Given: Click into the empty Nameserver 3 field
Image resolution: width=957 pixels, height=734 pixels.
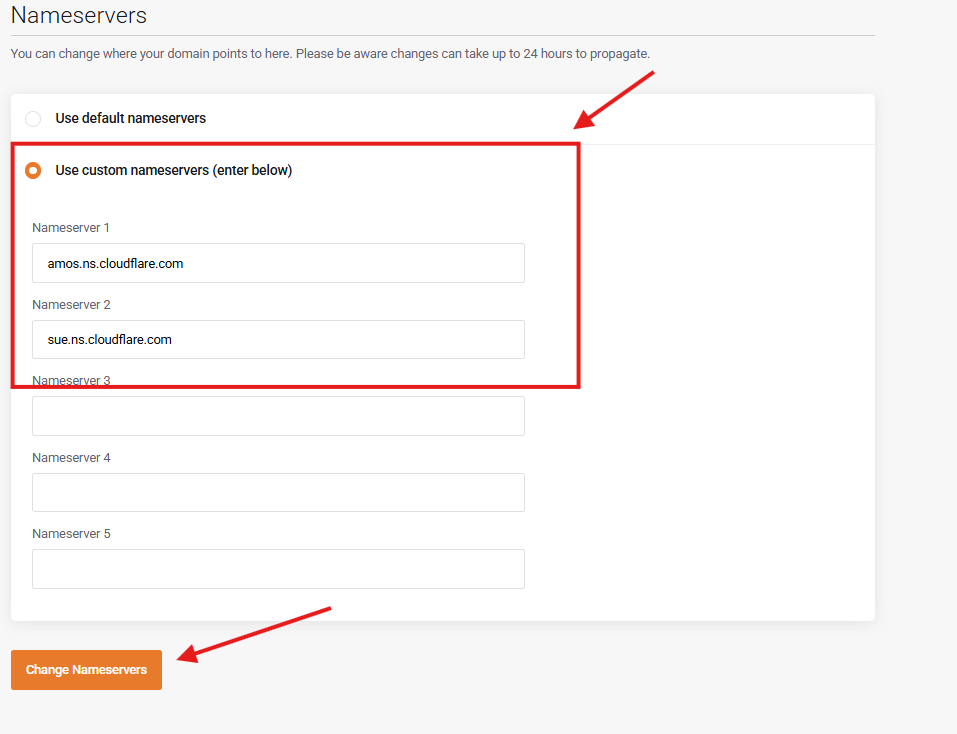Looking at the screenshot, I should (x=278, y=416).
